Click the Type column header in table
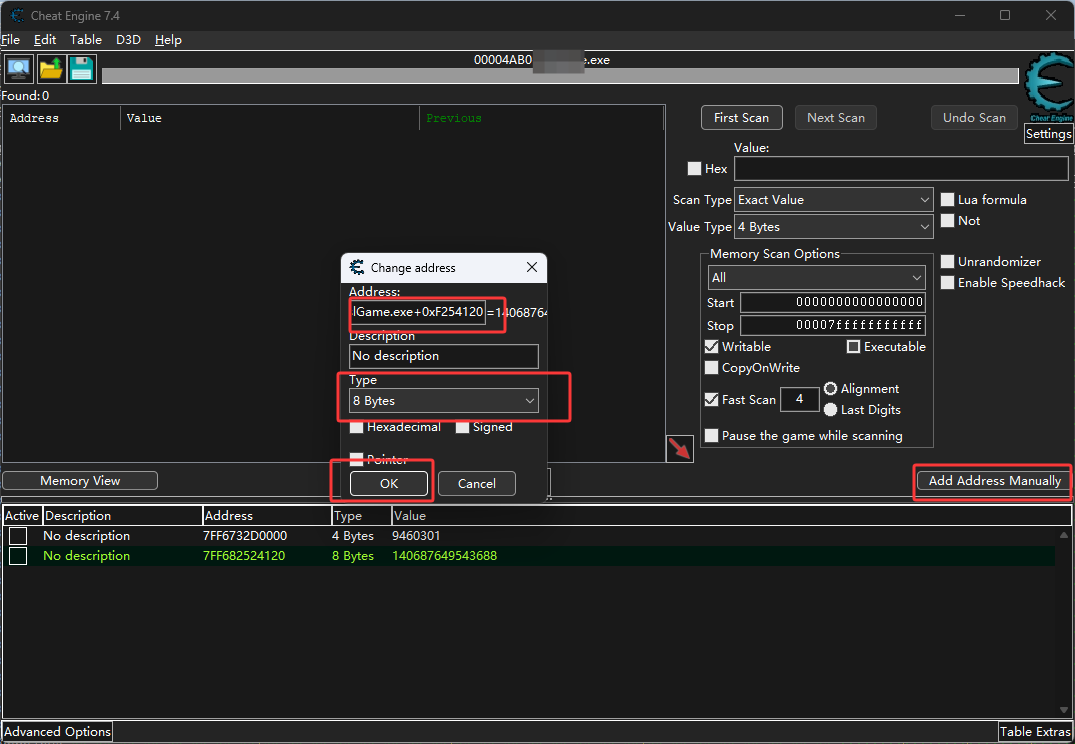 click(x=361, y=516)
